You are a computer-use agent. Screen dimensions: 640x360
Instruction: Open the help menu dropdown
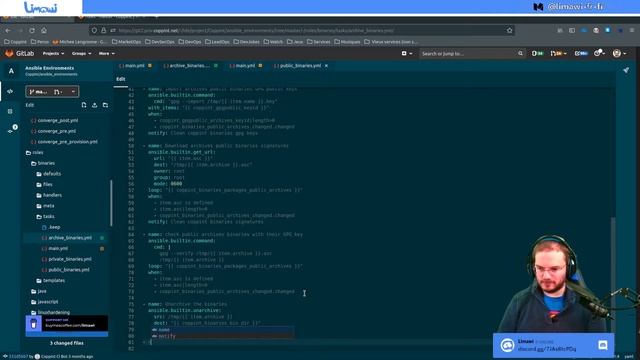click(x=600, y=53)
